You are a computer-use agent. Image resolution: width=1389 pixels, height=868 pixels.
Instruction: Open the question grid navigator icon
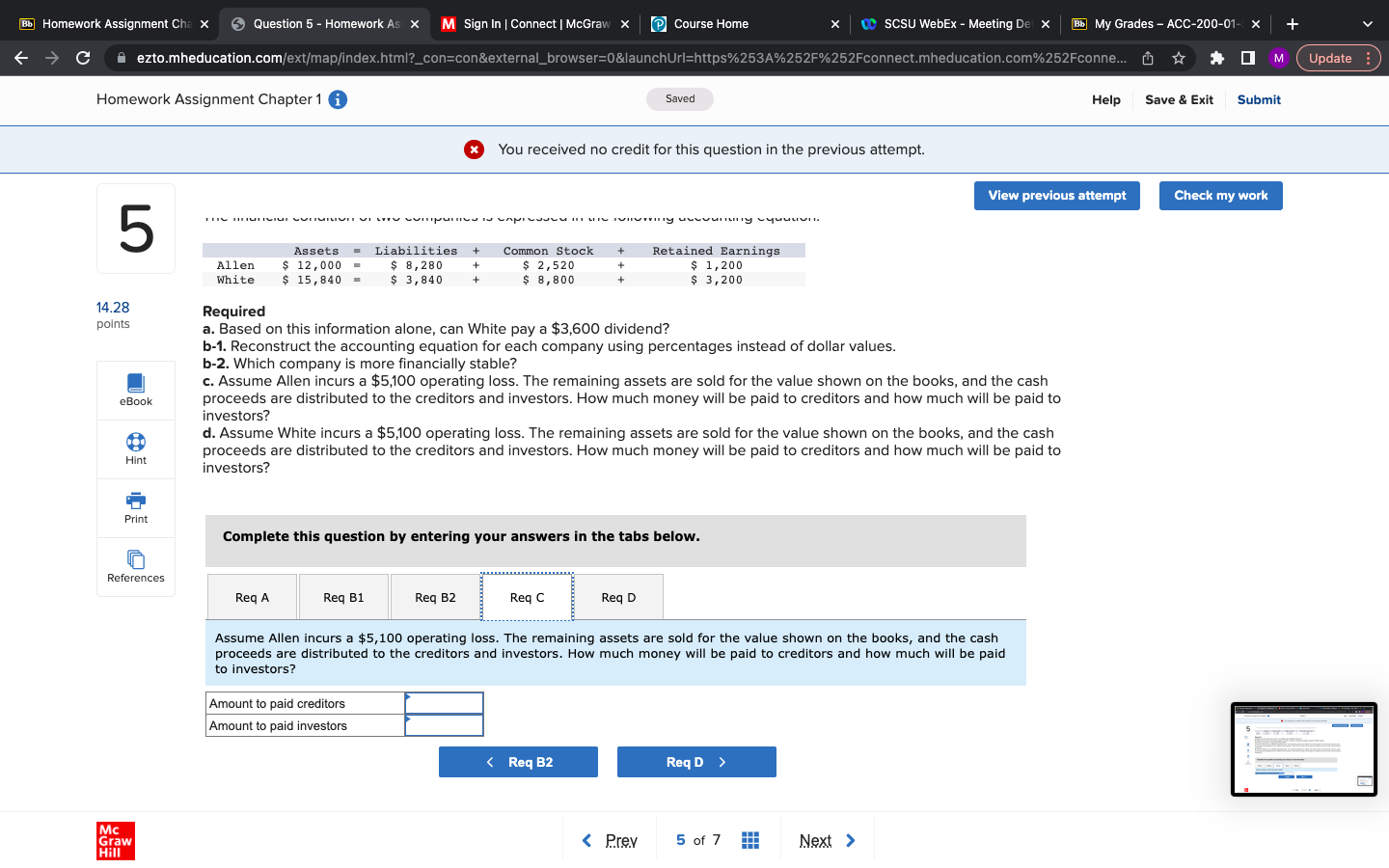(x=750, y=840)
